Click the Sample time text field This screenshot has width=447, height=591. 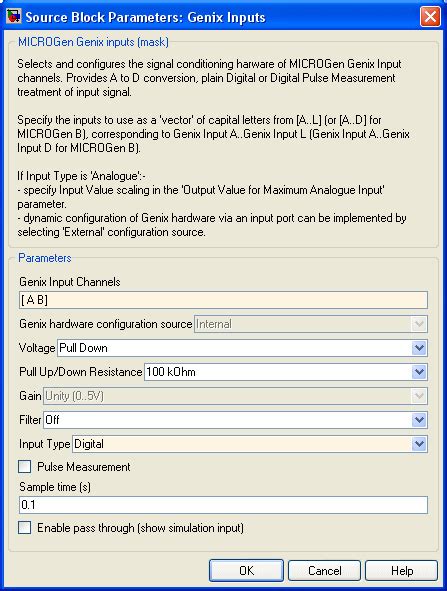click(224, 505)
